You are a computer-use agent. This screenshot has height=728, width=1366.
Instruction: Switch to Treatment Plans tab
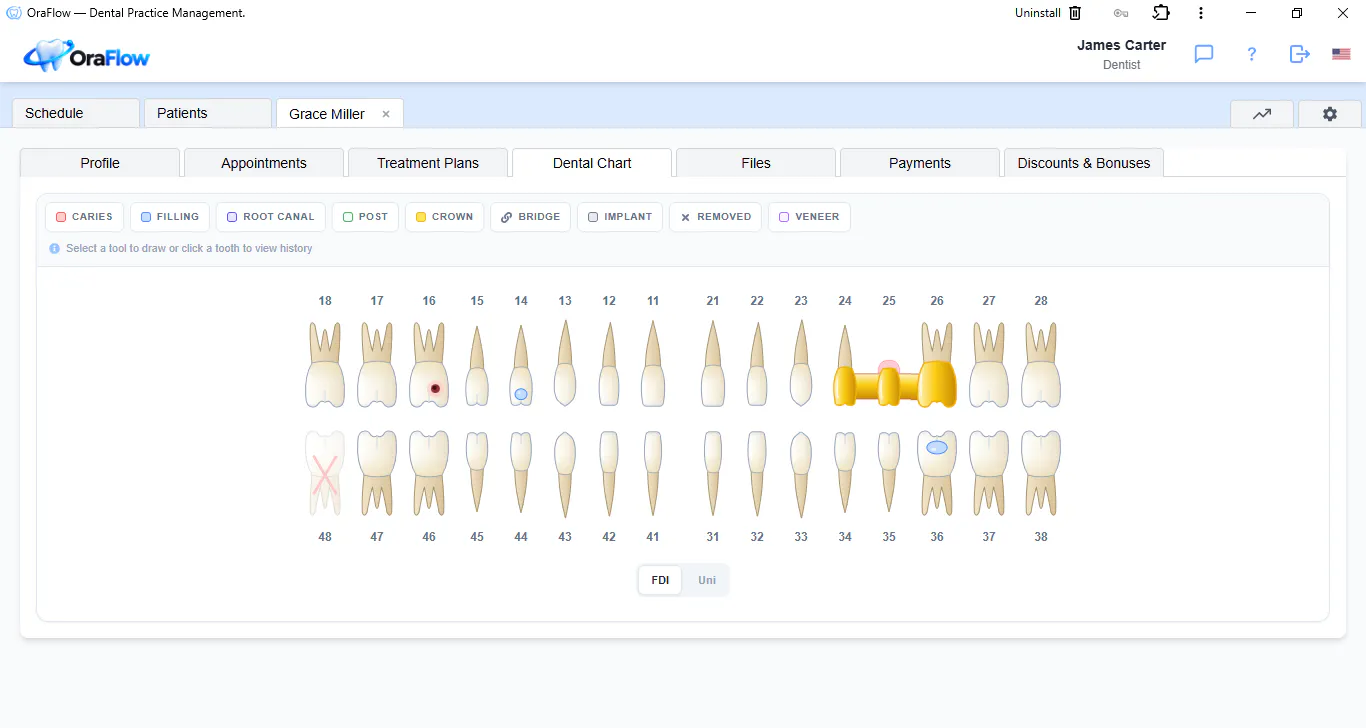coord(428,163)
